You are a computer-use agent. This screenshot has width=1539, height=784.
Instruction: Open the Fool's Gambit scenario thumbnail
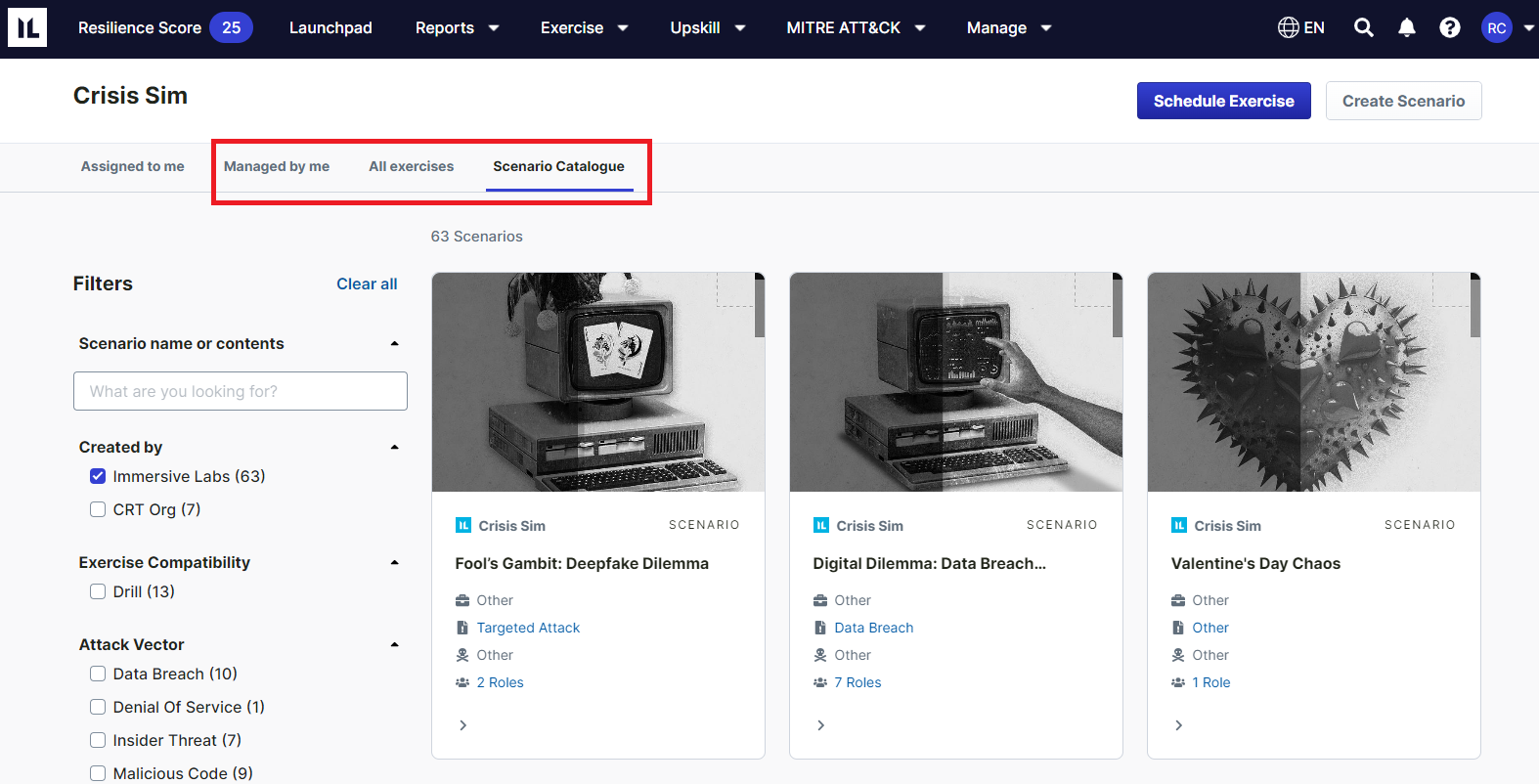tap(598, 382)
